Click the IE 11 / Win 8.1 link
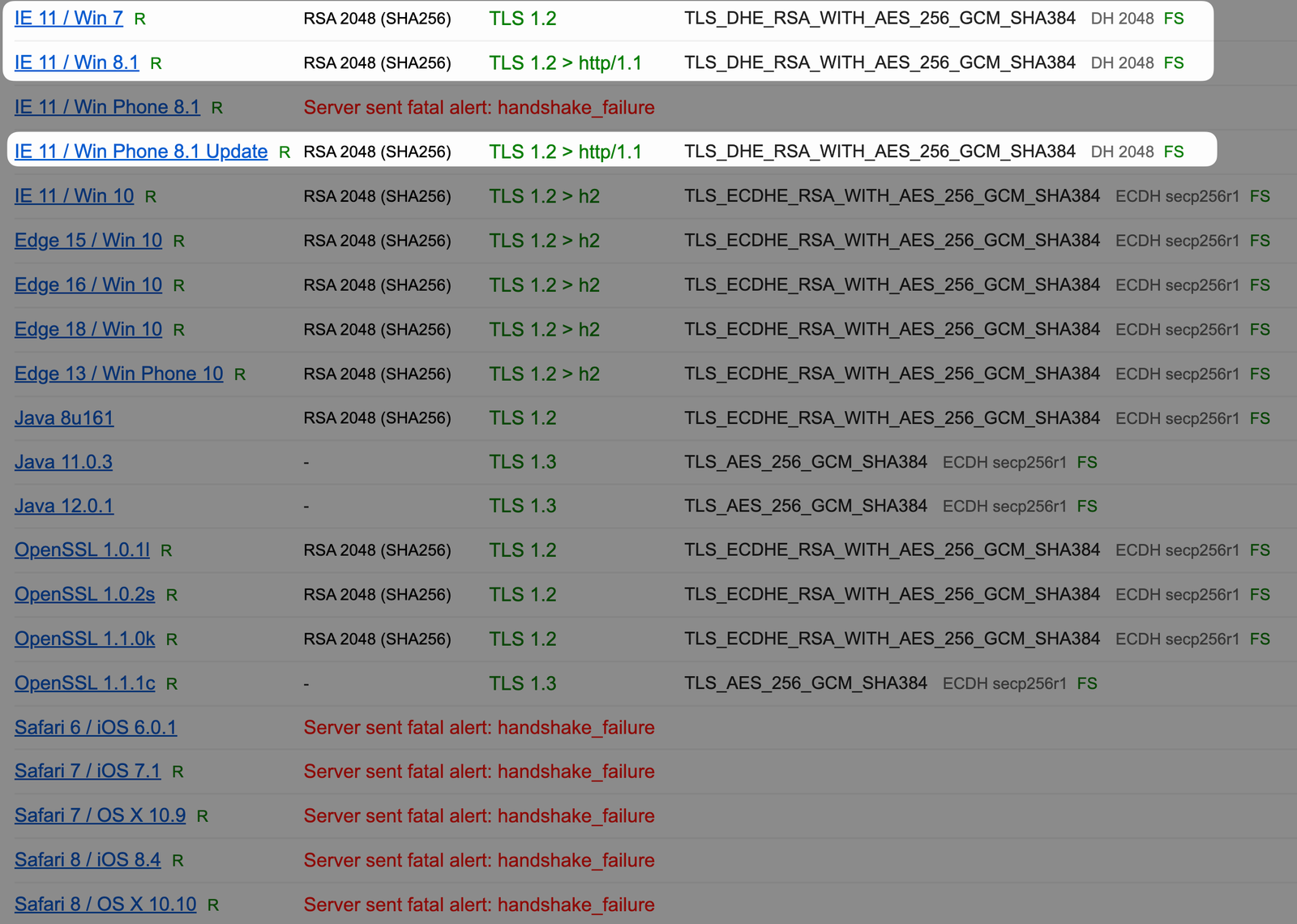This screenshot has height=924, width=1297. coord(76,62)
